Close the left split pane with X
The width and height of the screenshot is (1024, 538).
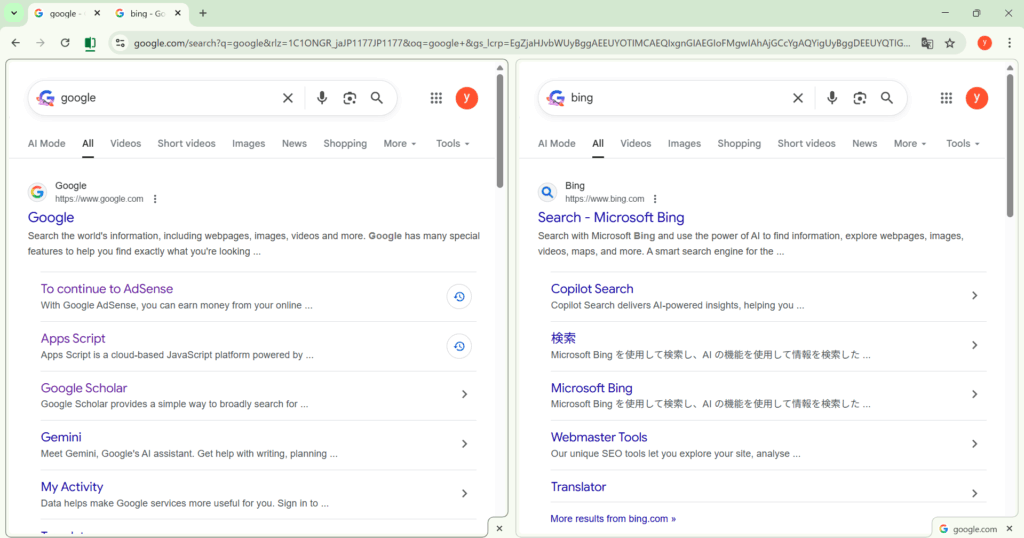click(500, 529)
